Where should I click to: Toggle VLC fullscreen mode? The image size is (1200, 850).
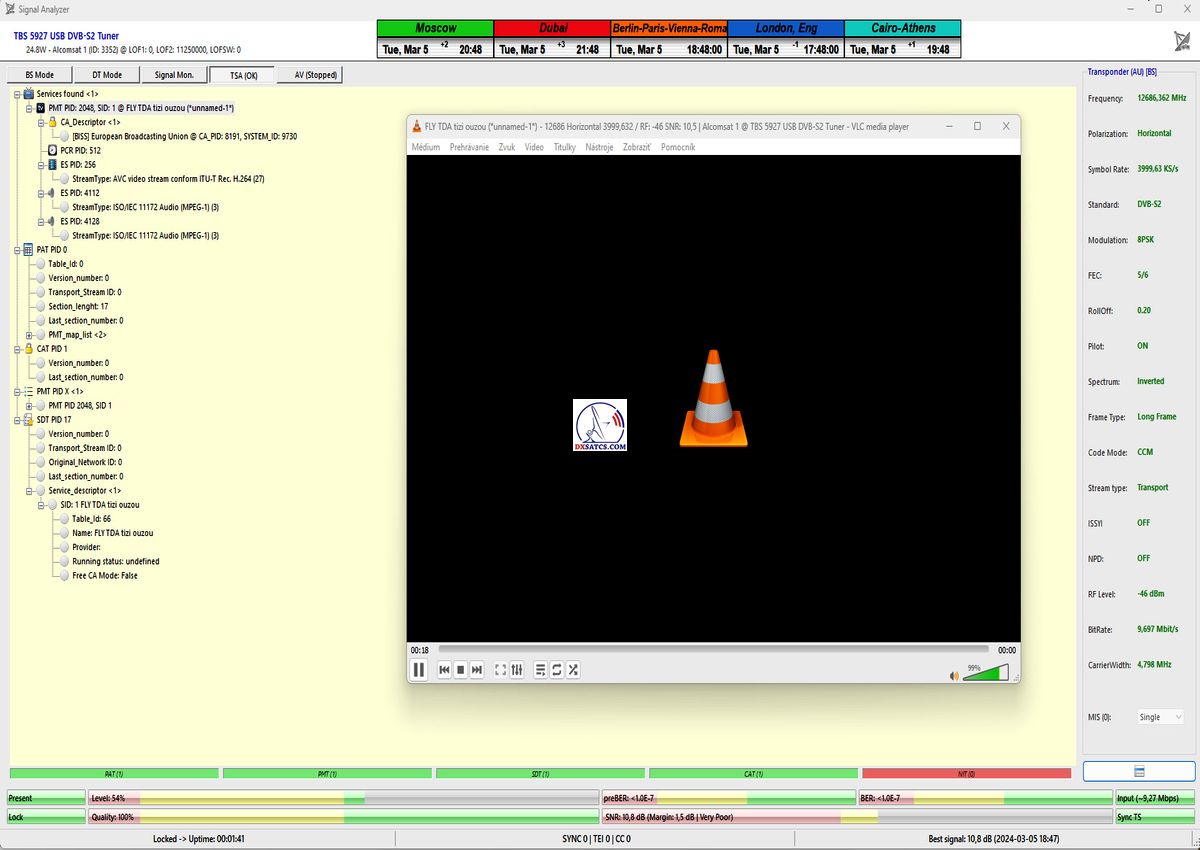click(x=500, y=670)
